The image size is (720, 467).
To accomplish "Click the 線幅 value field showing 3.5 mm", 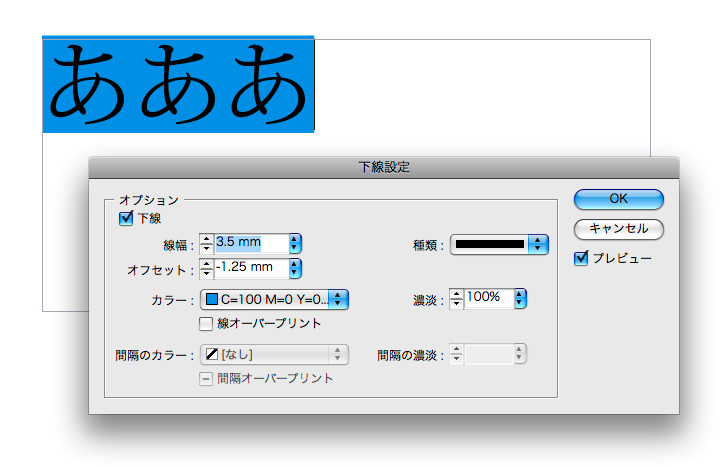I will pyautogui.click(x=252, y=243).
